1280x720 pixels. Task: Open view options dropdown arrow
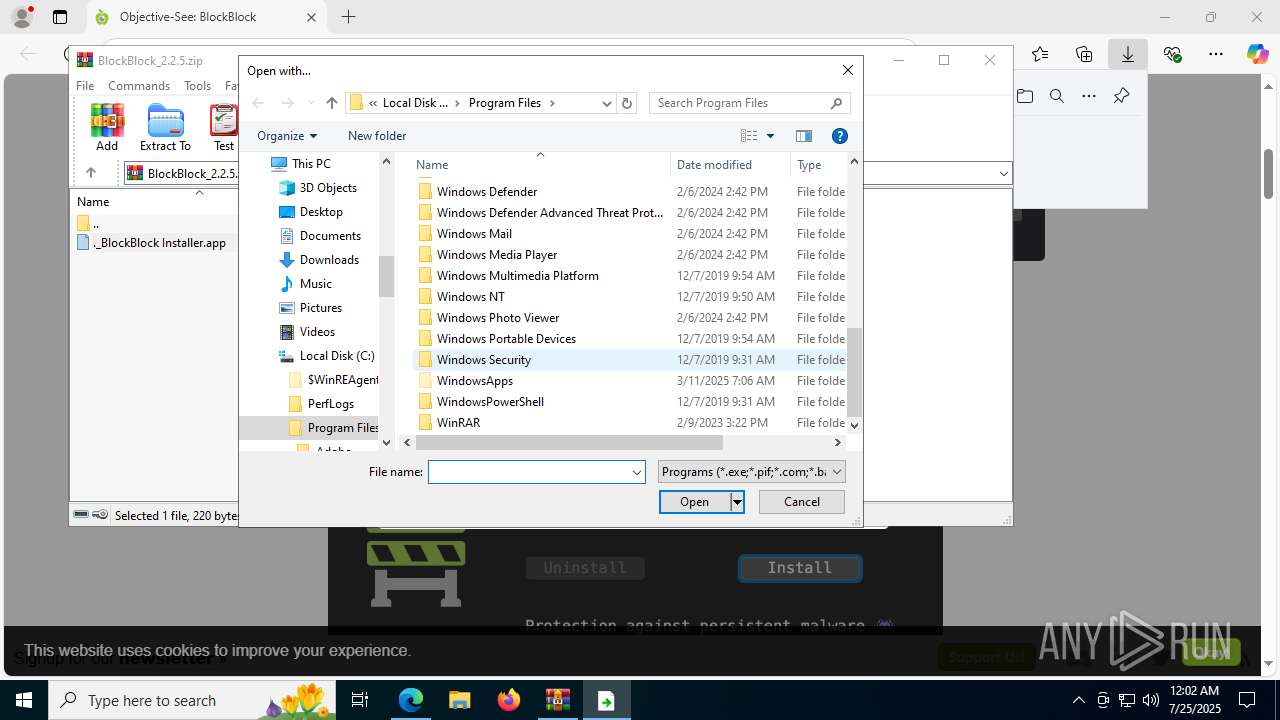[x=770, y=136]
